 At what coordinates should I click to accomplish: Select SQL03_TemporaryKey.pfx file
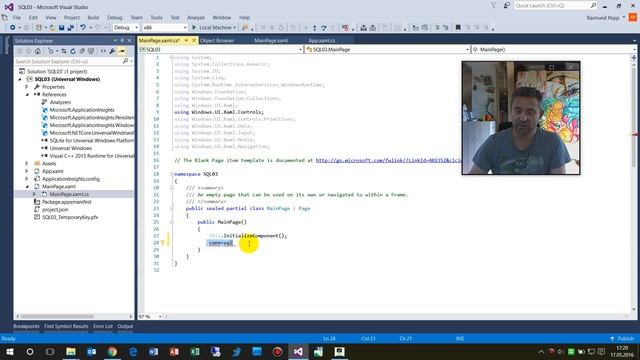tap(70, 217)
